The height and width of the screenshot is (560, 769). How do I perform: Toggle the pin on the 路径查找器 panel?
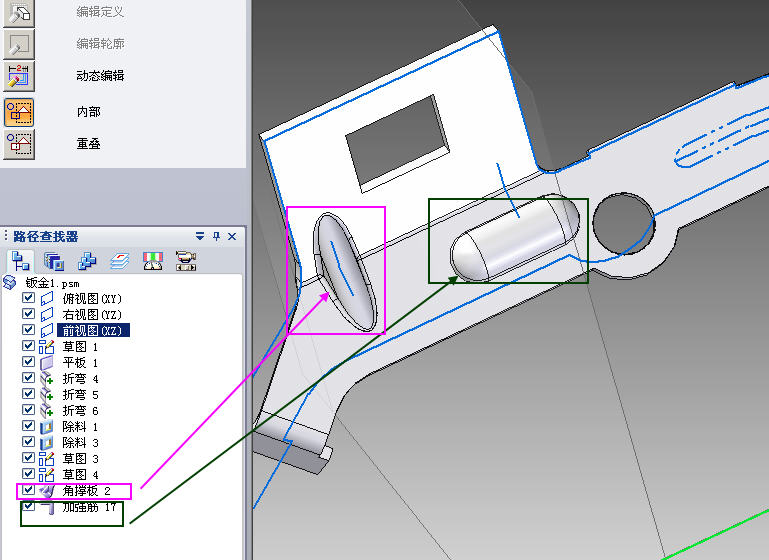[x=216, y=236]
